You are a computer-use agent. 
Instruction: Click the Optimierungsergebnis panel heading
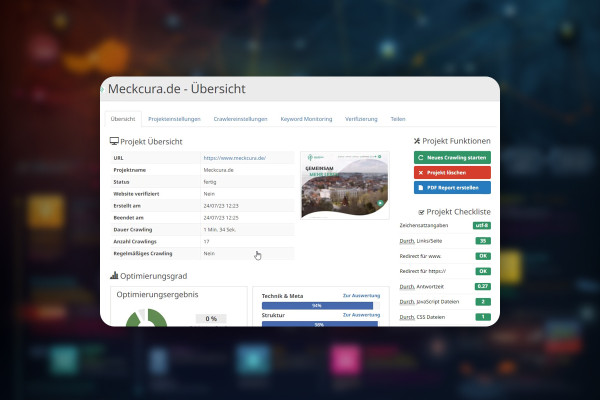point(157,295)
